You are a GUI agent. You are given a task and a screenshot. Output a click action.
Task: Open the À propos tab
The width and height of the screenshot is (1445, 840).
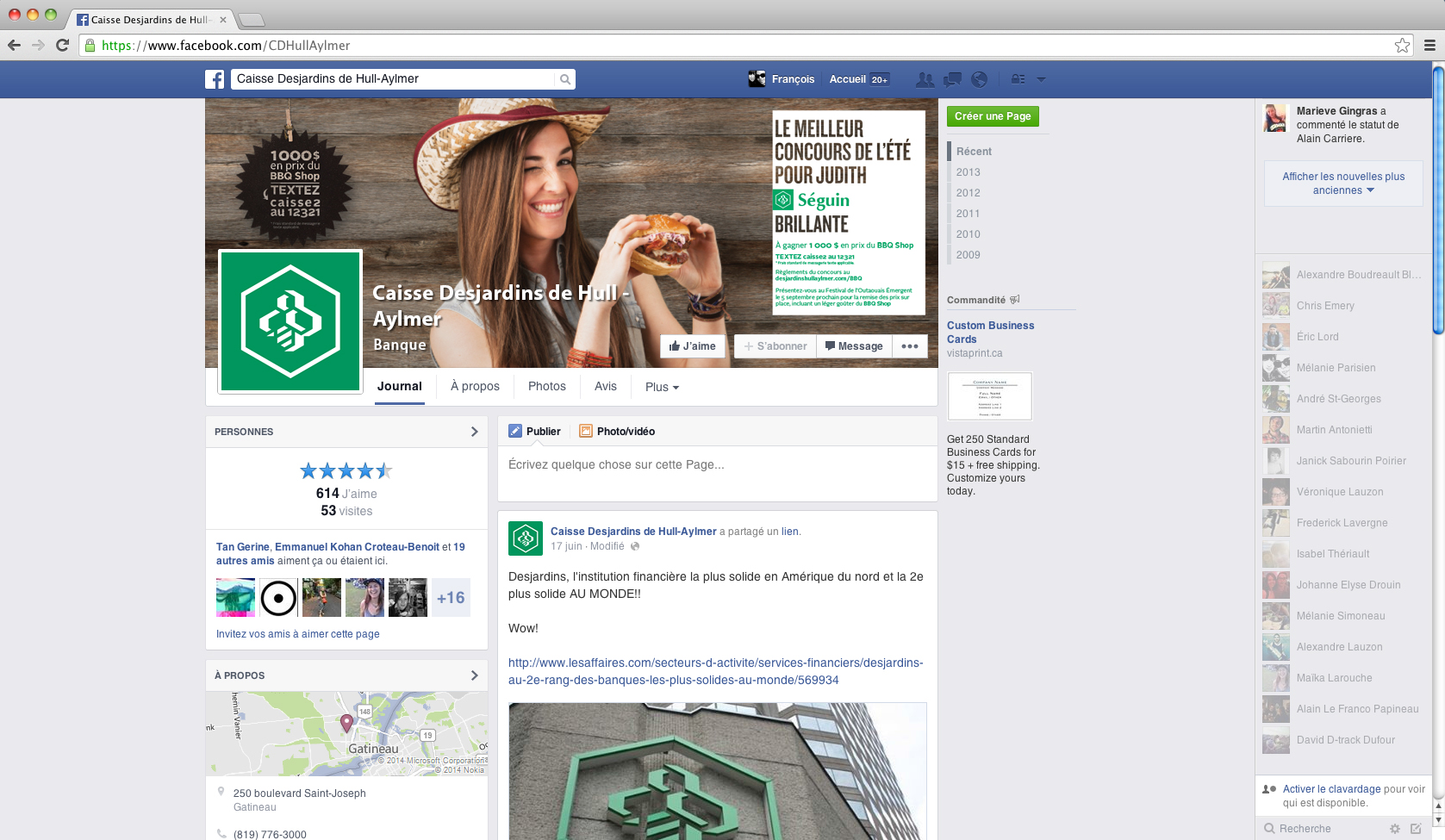[x=475, y=387]
